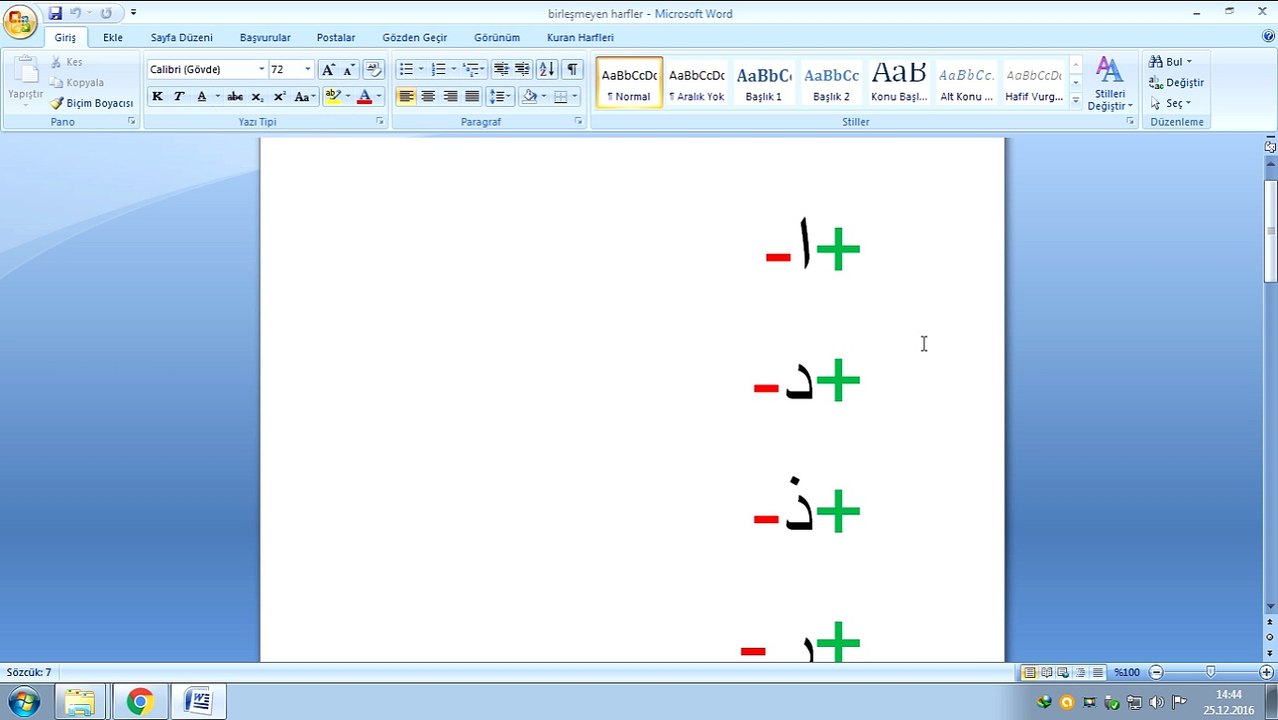Open the Gözden Geçir tab
This screenshot has height=720, width=1278.
pyautogui.click(x=415, y=37)
